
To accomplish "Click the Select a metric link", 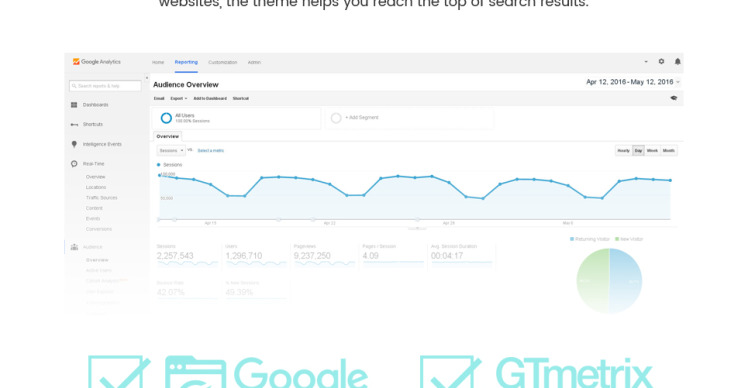I will pyautogui.click(x=210, y=151).
